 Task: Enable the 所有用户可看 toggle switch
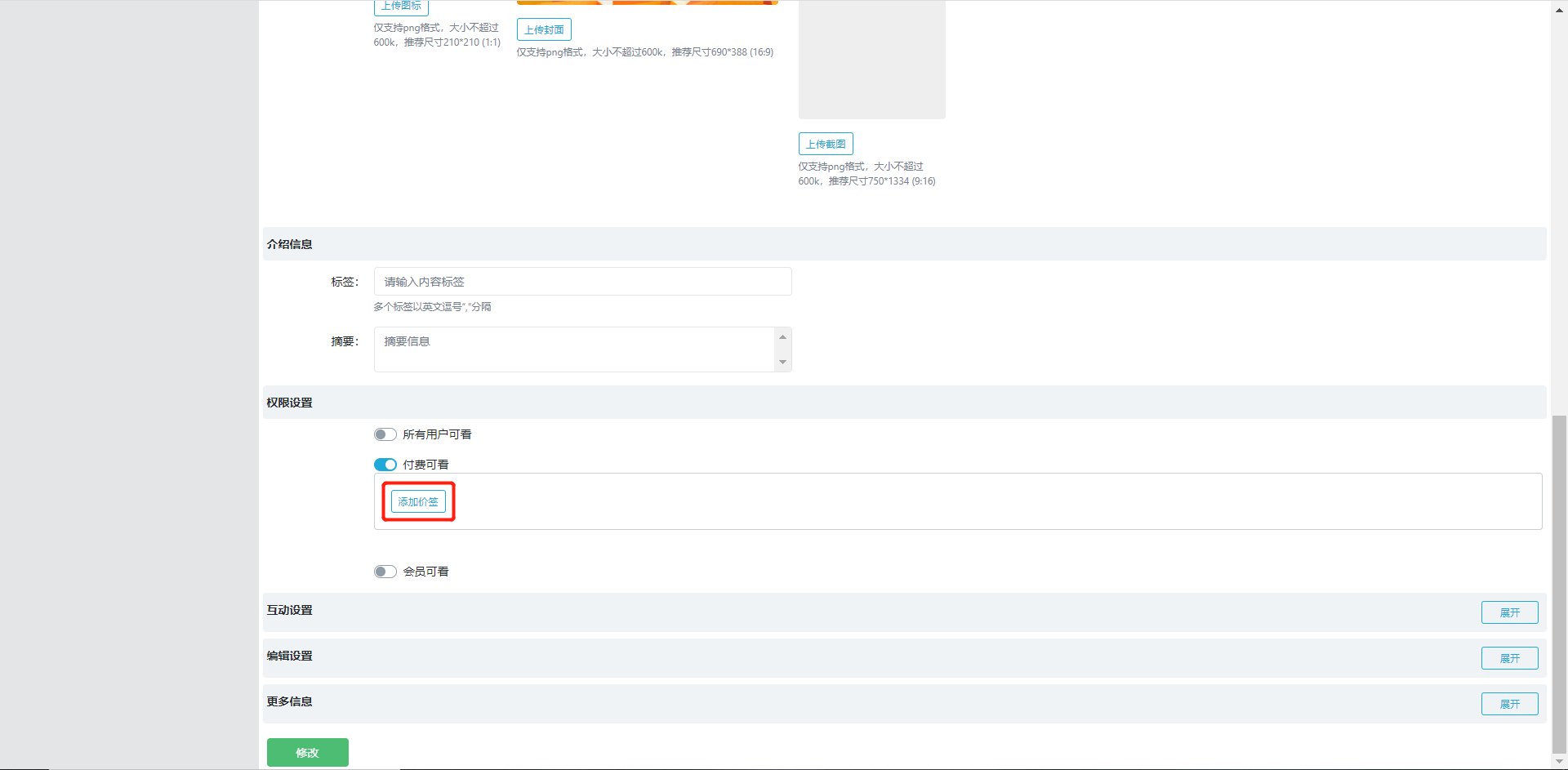pos(385,434)
